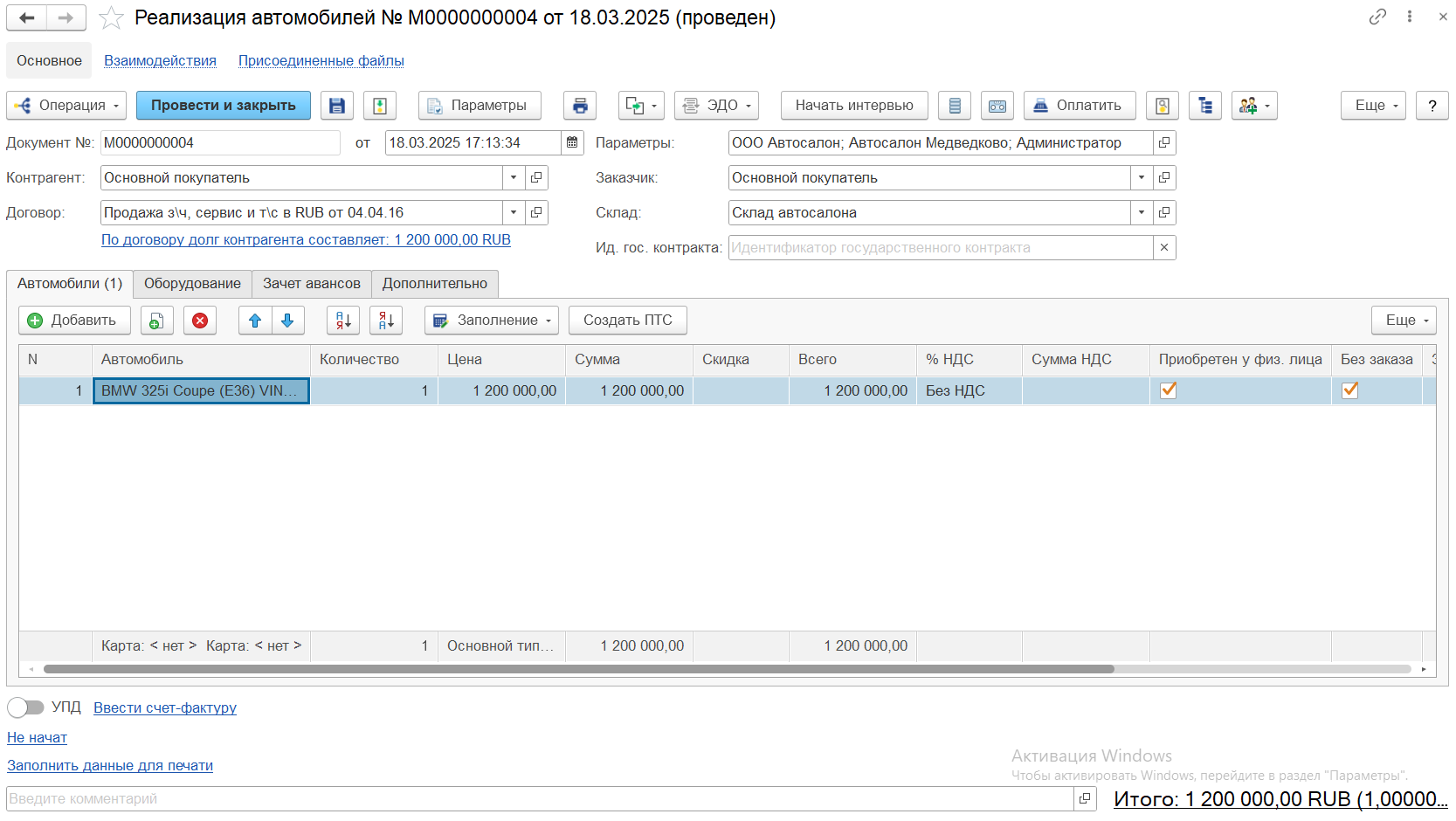Show the document structure tree icon
Screen dimensions: 1456x821
(x=1205, y=106)
